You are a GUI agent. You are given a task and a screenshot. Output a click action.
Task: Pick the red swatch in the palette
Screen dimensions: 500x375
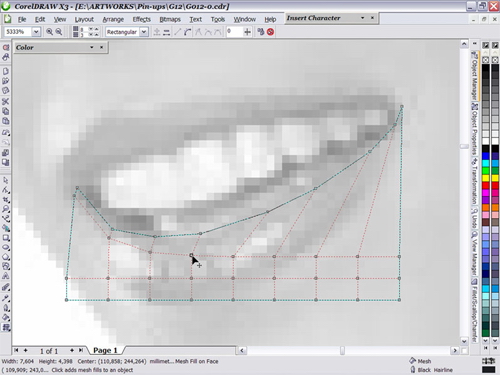point(486,185)
